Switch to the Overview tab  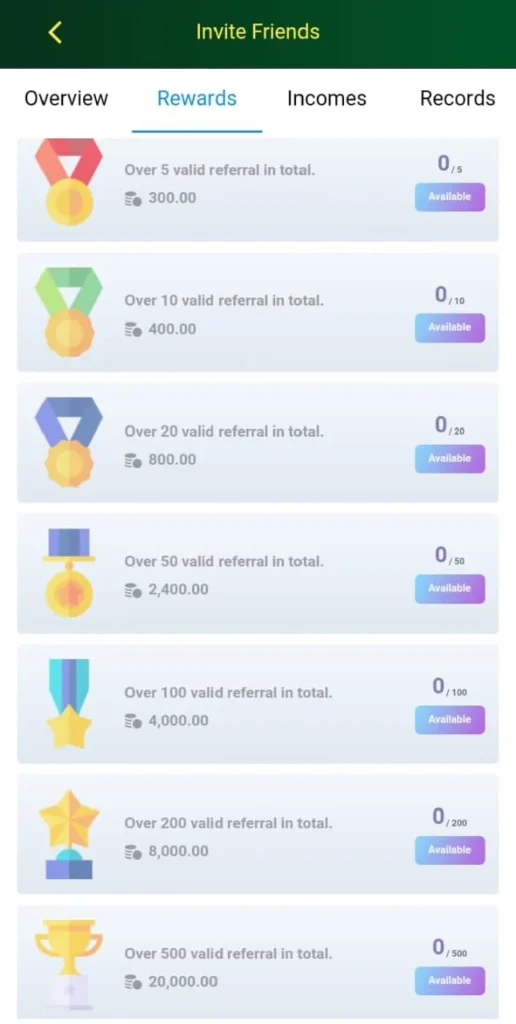pos(66,99)
